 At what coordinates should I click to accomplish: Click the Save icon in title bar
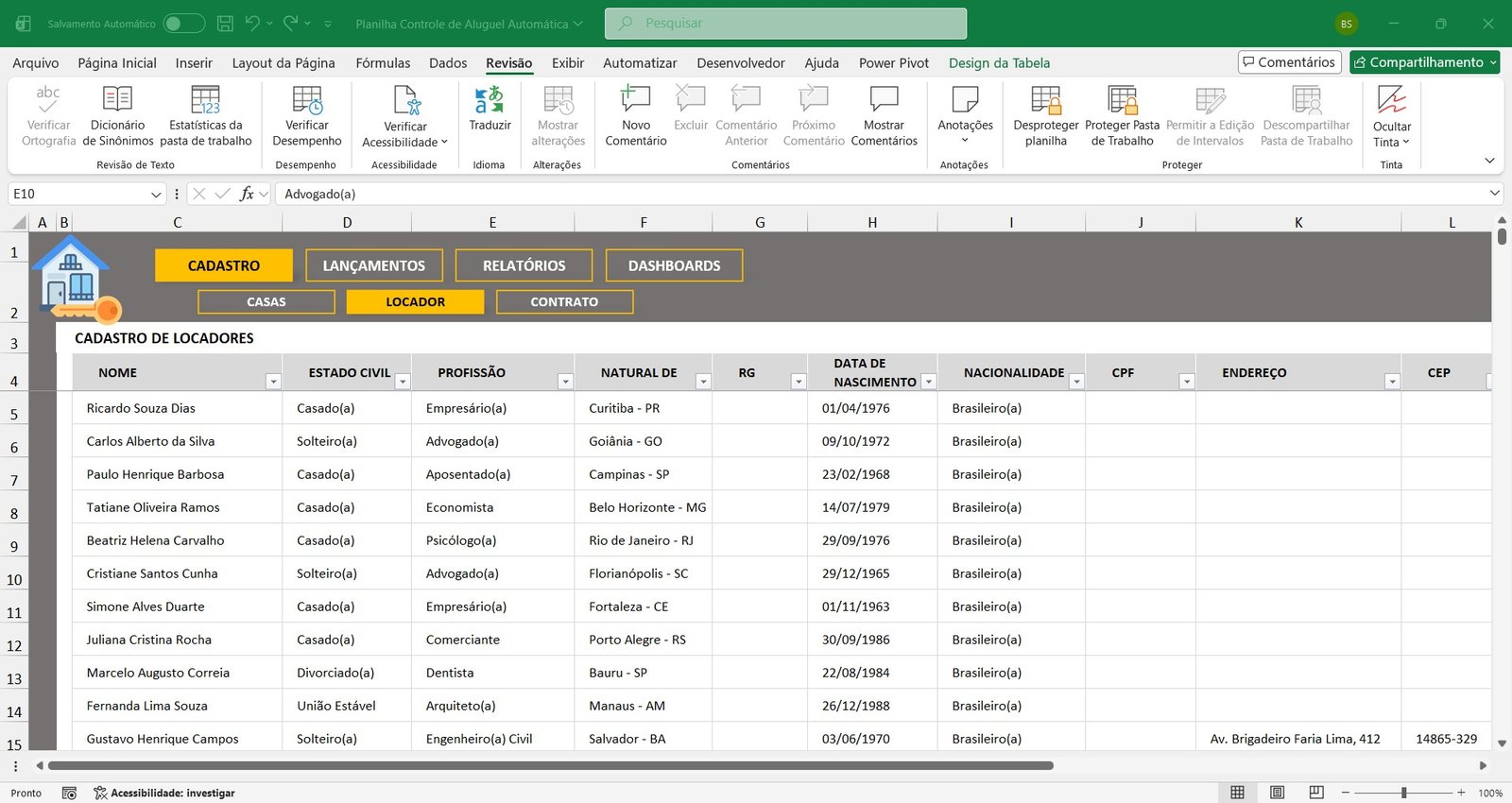(225, 23)
